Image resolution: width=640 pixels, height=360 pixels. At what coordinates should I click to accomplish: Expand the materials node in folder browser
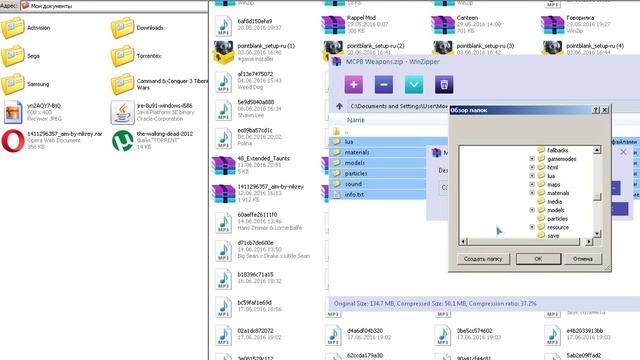(532, 193)
